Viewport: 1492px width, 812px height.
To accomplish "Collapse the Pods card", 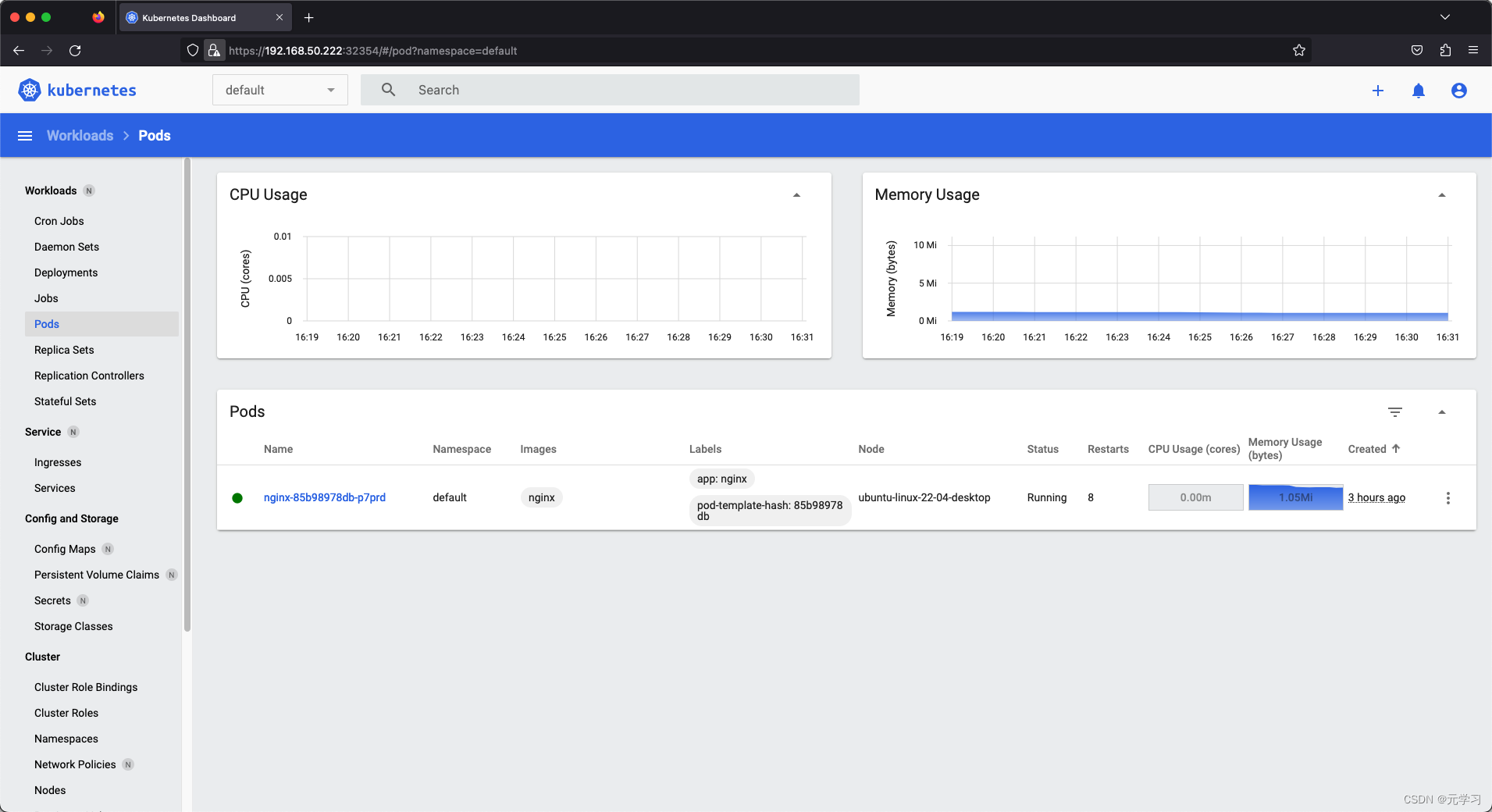I will coord(1442,412).
